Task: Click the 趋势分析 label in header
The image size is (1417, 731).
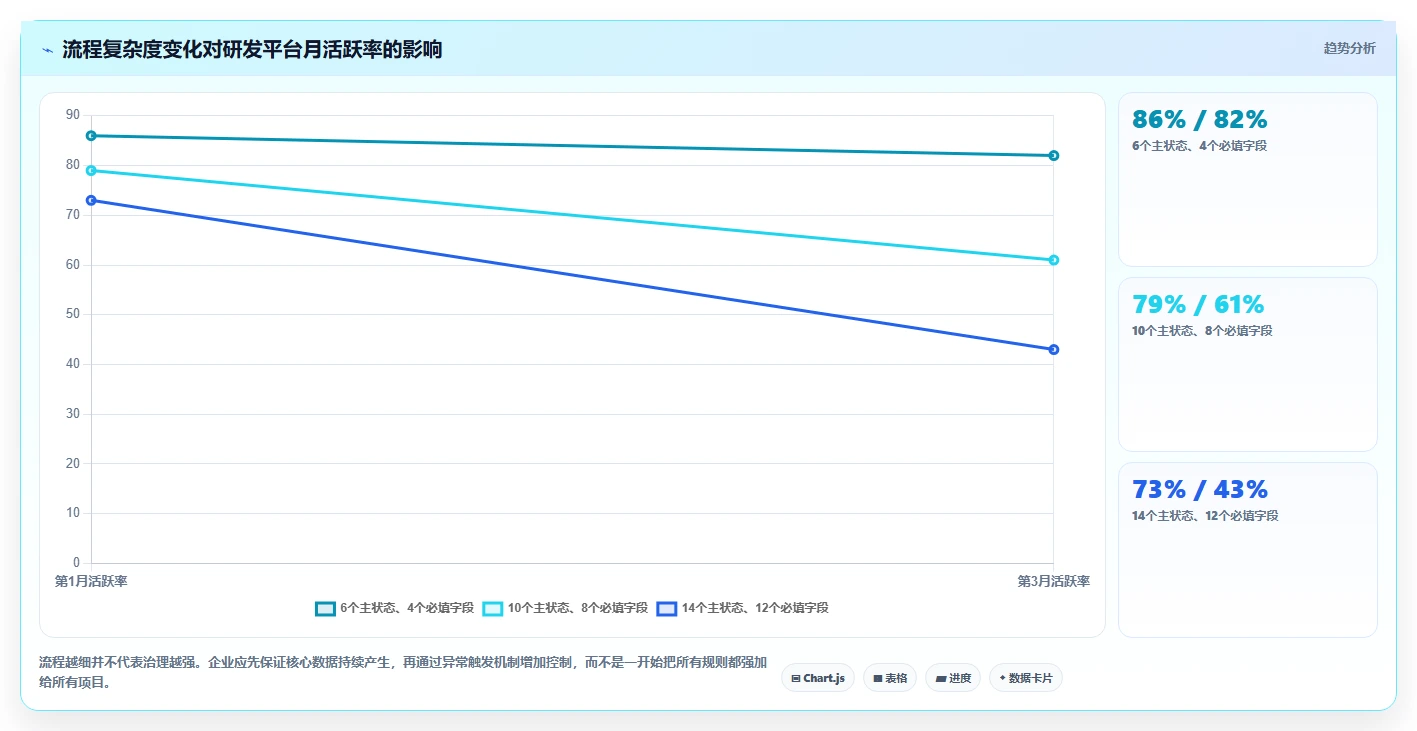Action: click(1349, 48)
